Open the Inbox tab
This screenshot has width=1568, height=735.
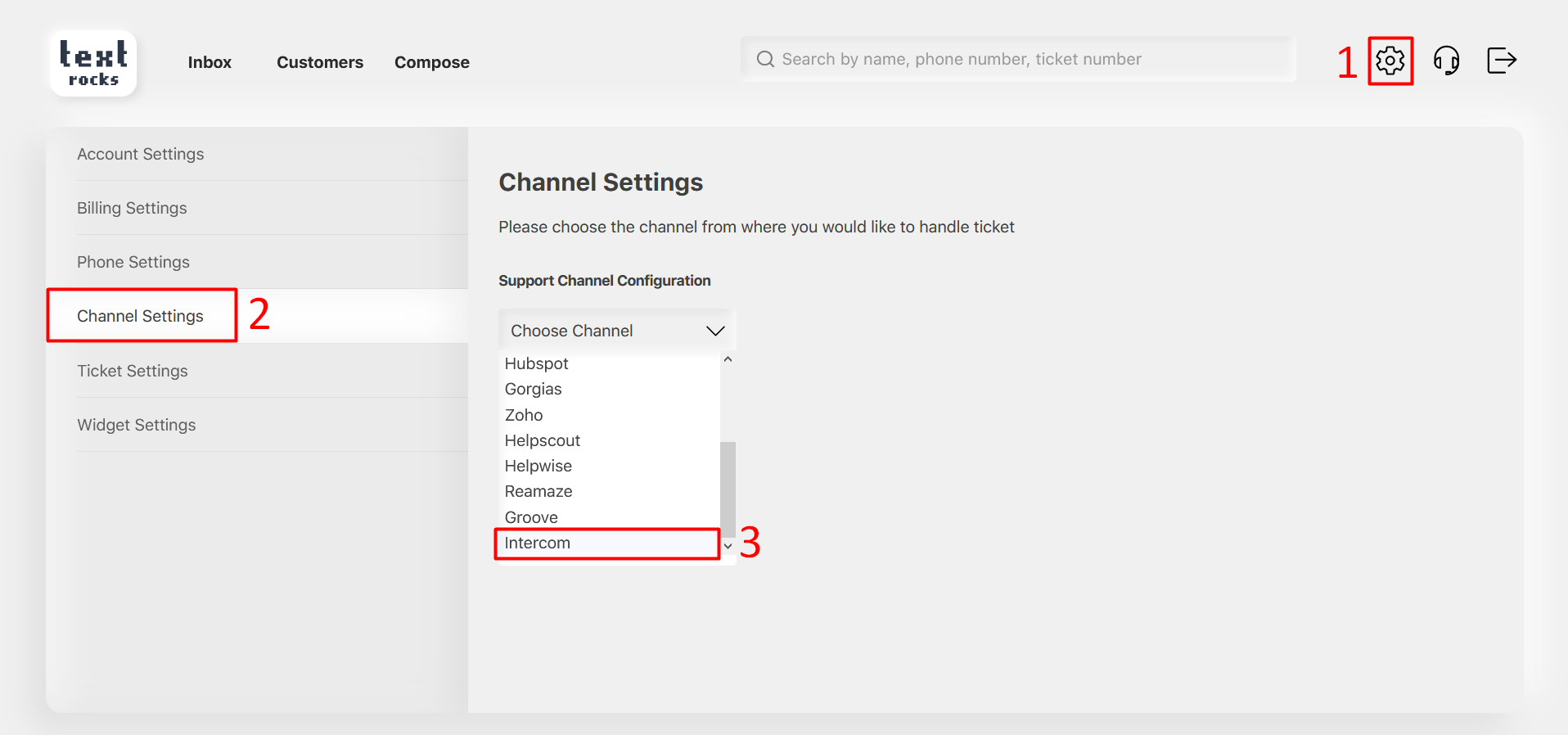tap(210, 62)
